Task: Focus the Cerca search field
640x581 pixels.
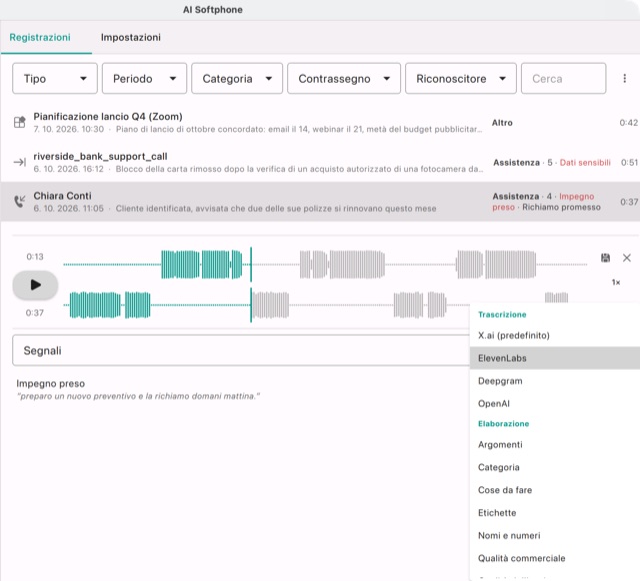Action: pyautogui.click(x=563, y=78)
